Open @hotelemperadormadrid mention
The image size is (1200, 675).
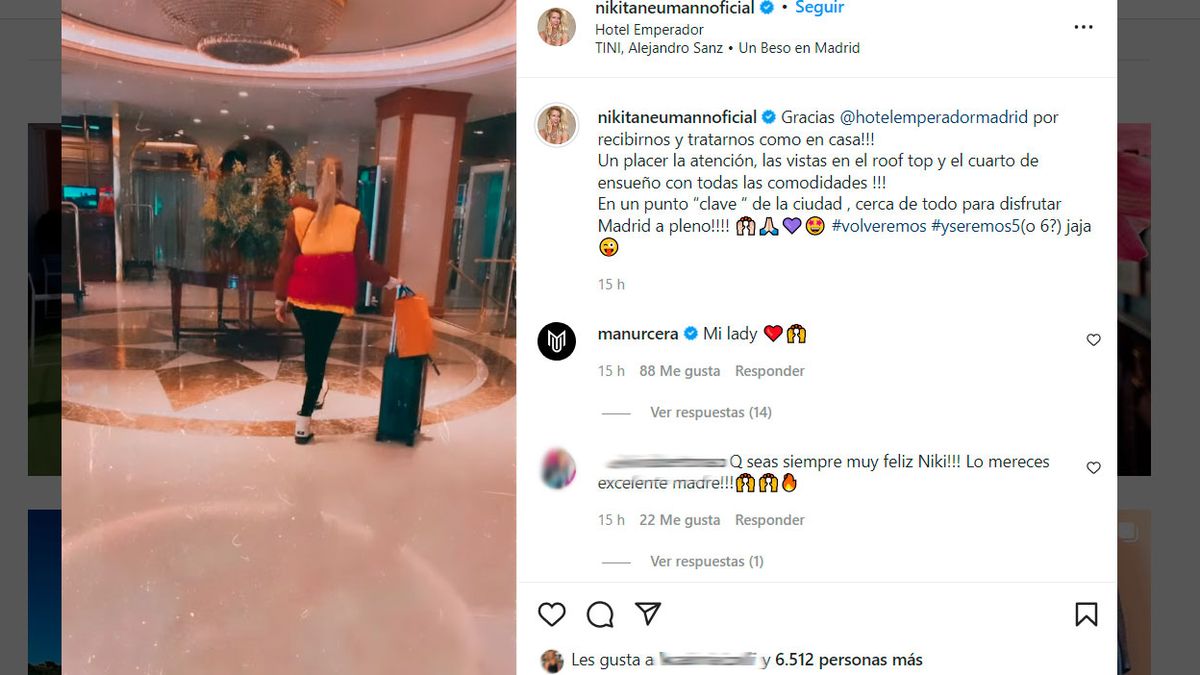pyautogui.click(x=934, y=117)
